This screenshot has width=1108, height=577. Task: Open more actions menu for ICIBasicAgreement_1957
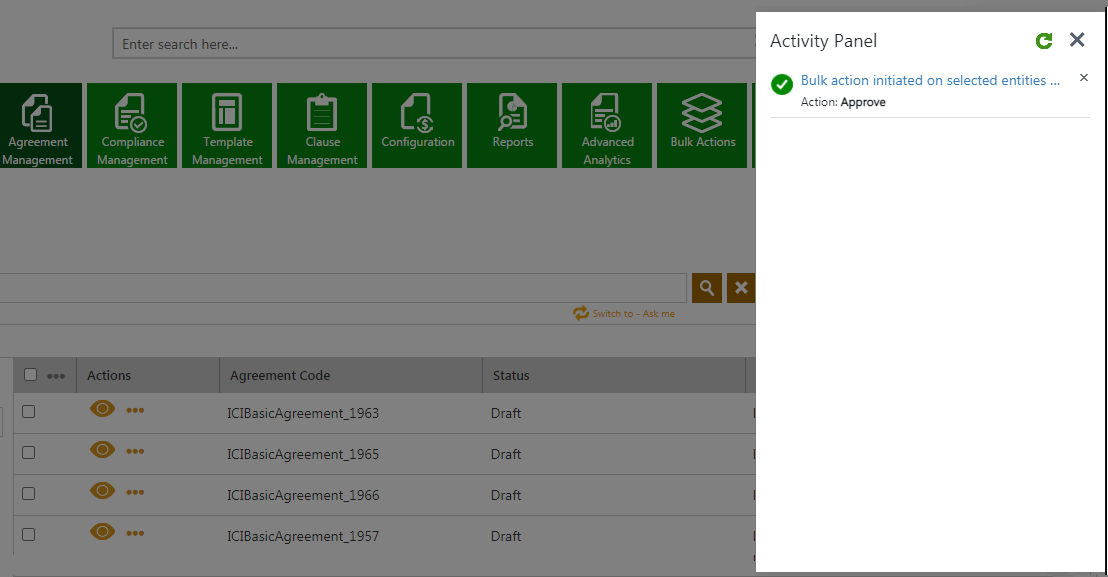135,533
